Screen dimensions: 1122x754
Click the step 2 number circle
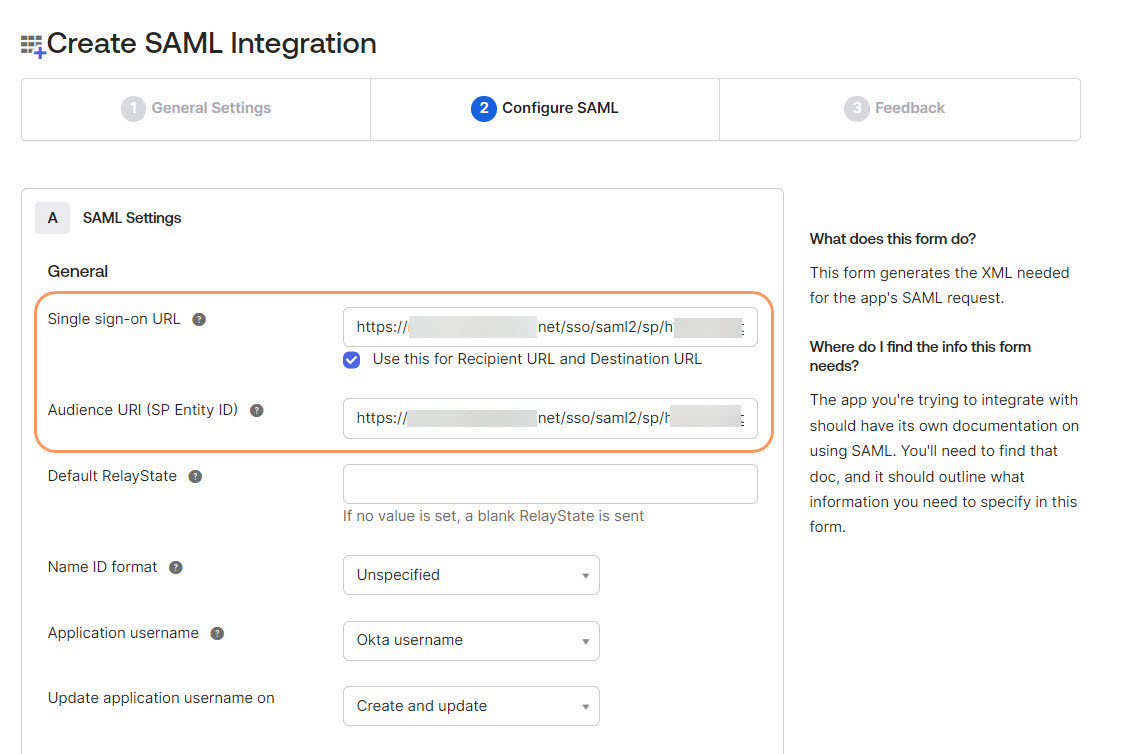click(x=484, y=109)
